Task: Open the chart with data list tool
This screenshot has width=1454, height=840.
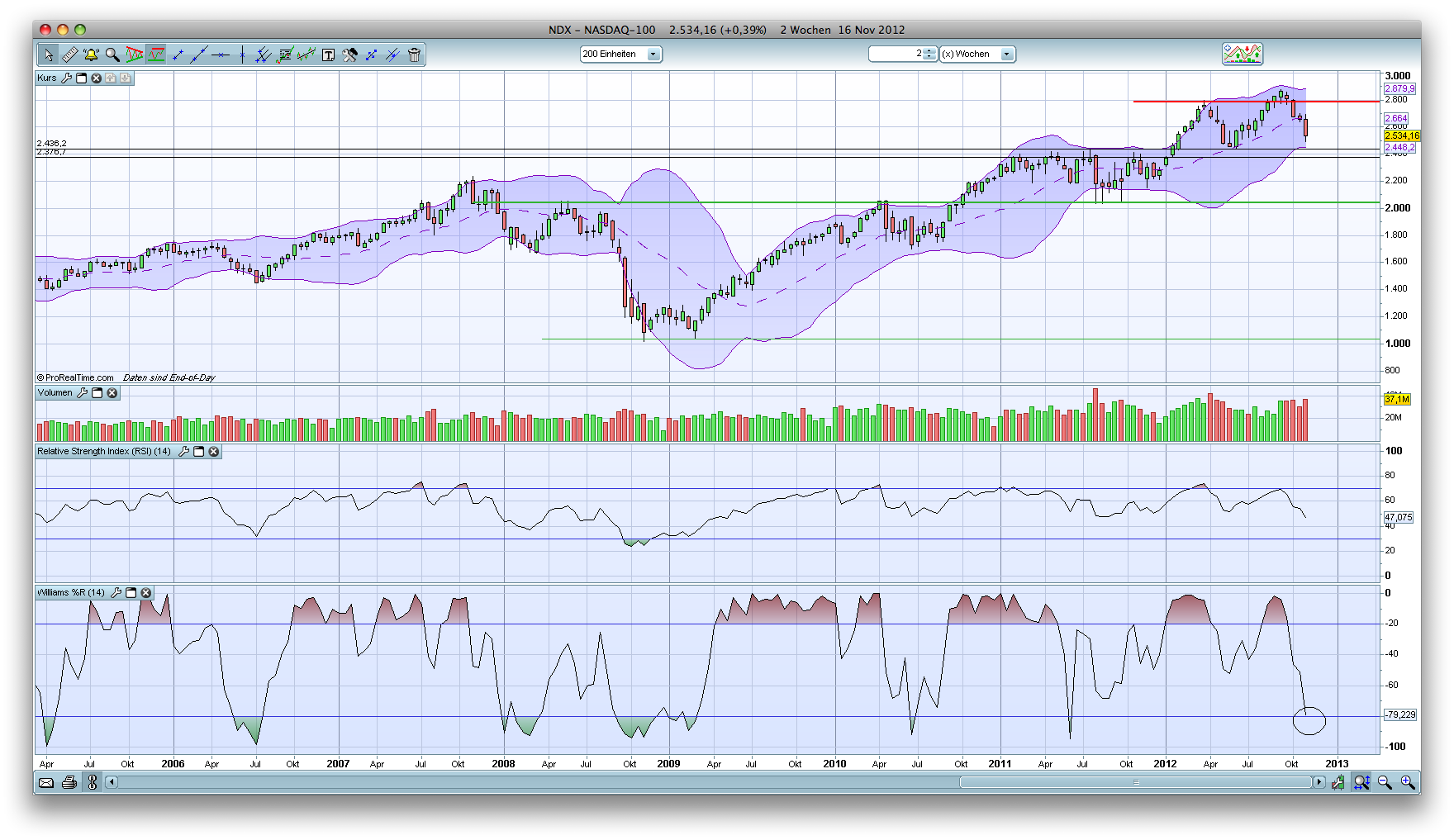Action: tap(285, 55)
